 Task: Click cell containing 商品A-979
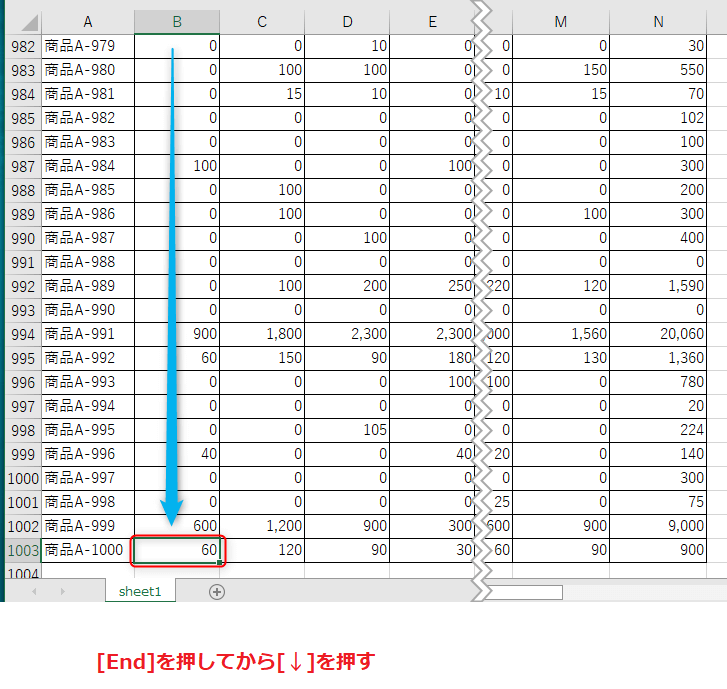88,46
